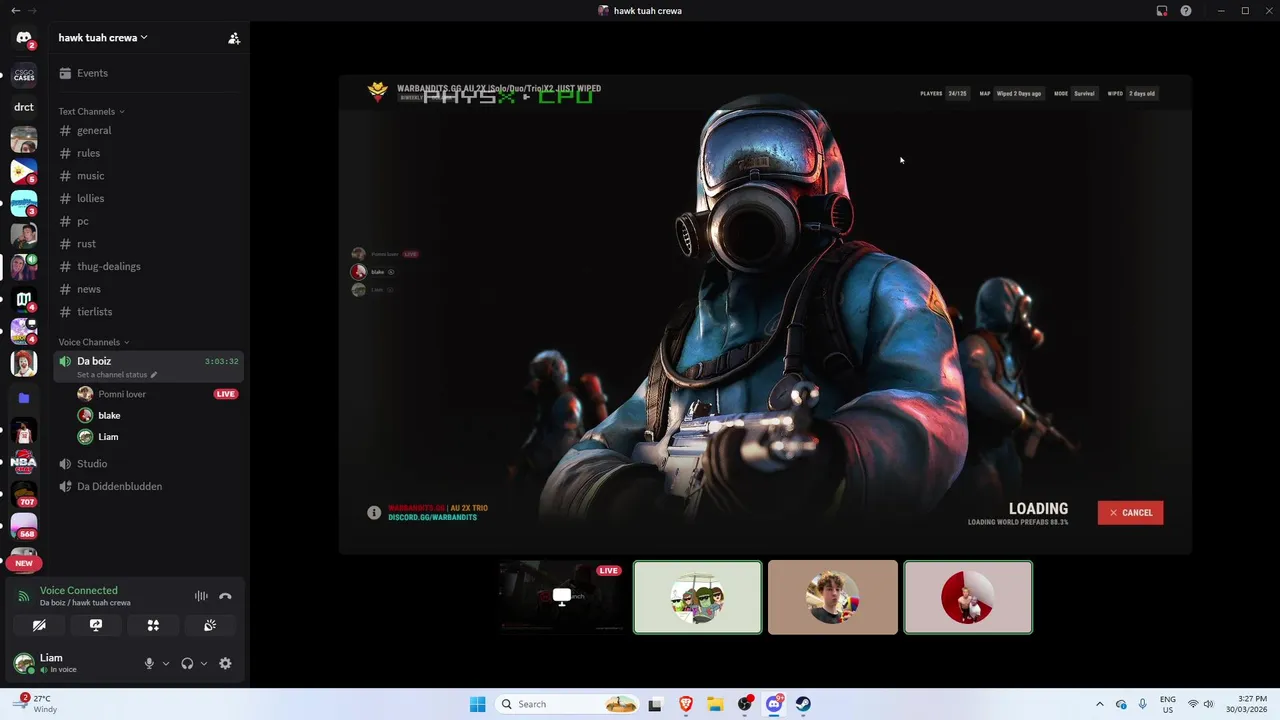Open input device options arrow beside microphone
Screen dimensions: 1280x720
pyautogui.click(x=166, y=663)
